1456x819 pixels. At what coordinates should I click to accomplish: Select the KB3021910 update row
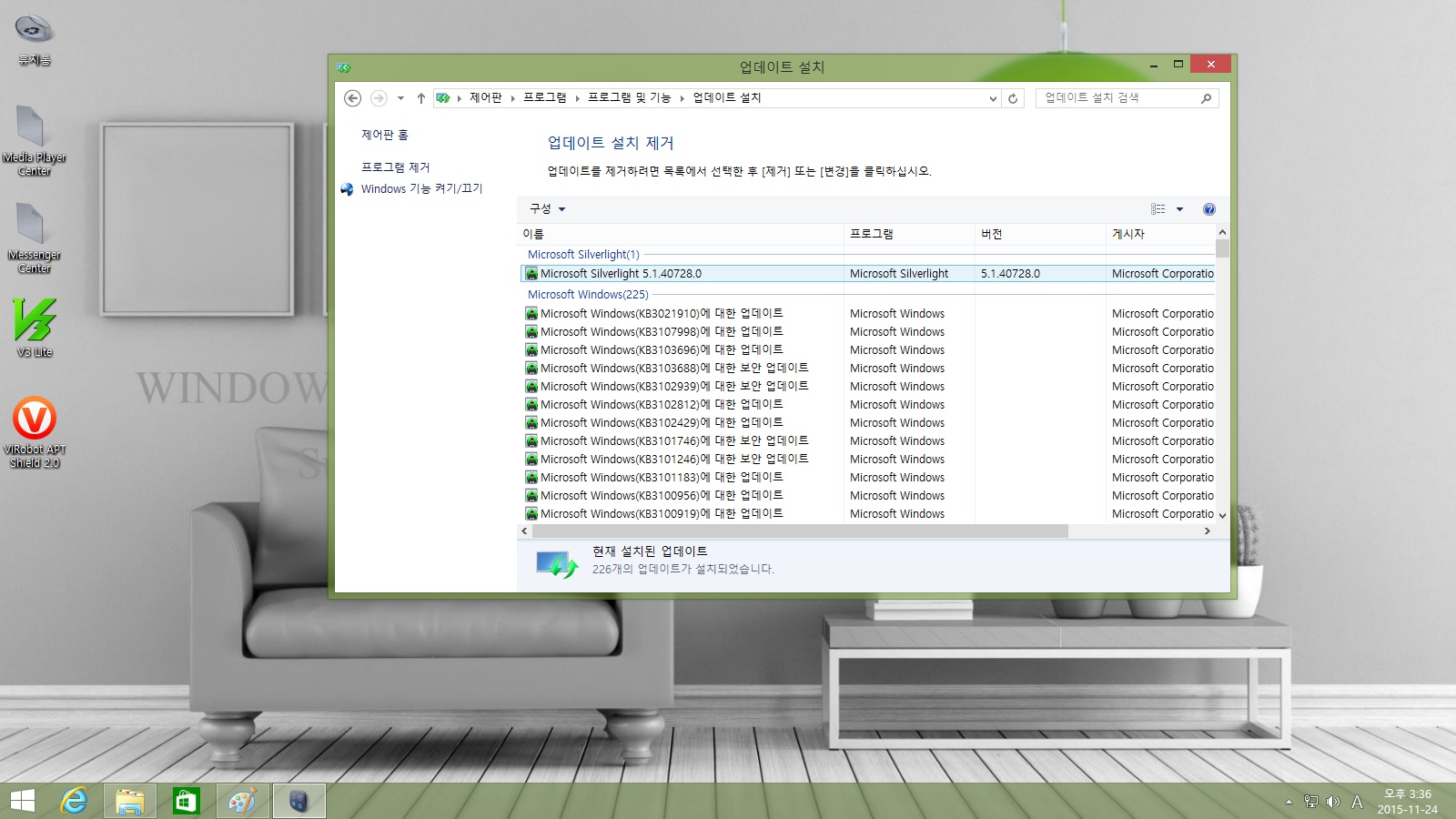[867, 314]
